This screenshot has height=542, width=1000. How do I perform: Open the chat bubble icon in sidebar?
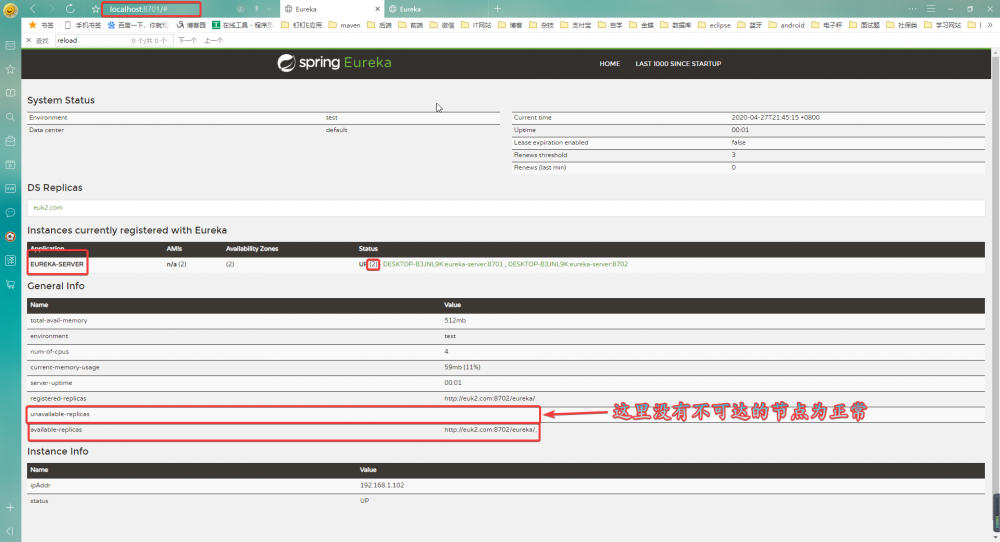tap(10, 212)
